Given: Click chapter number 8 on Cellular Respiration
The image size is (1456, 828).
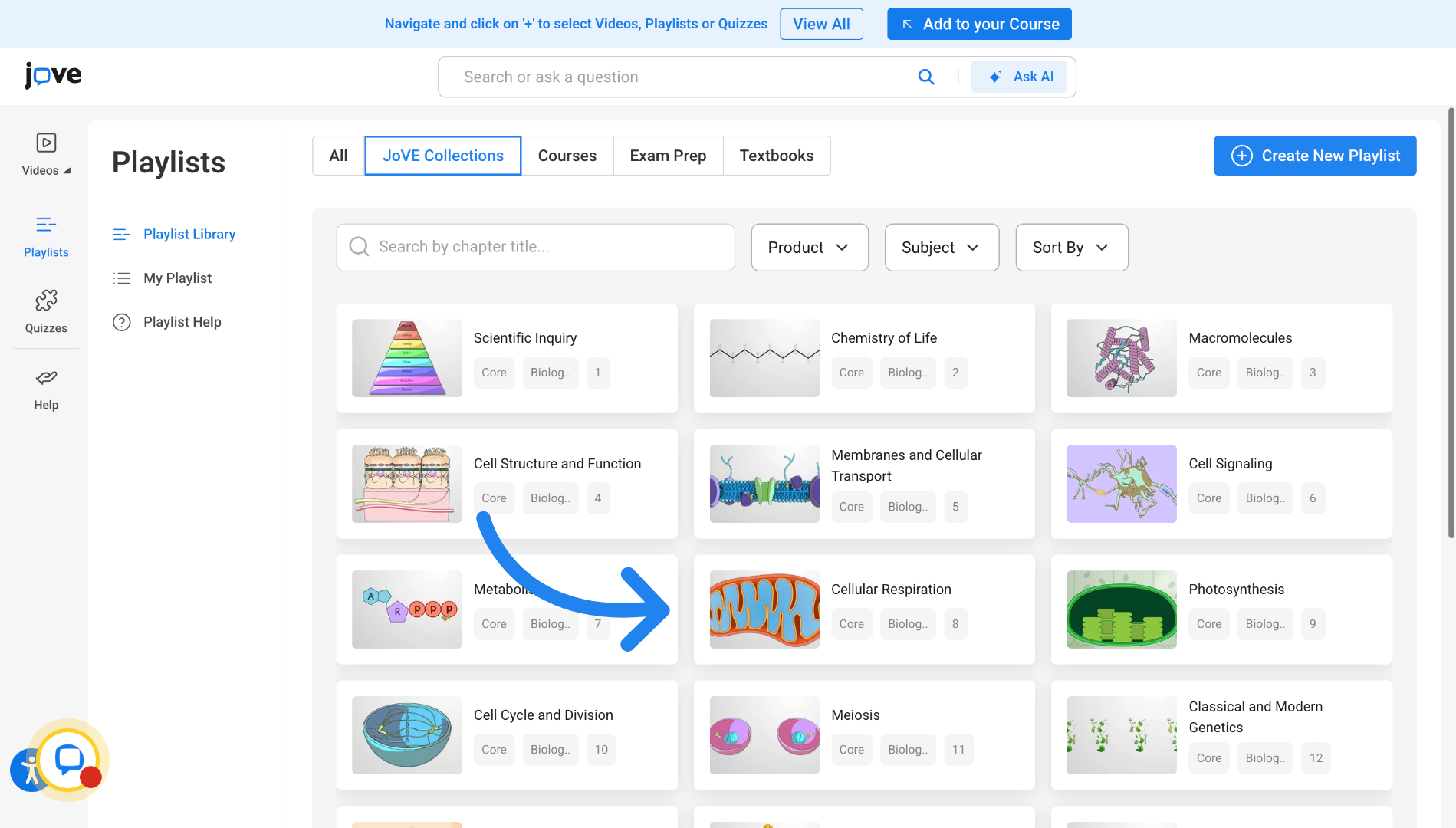Looking at the screenshot, I should point(955,624).
